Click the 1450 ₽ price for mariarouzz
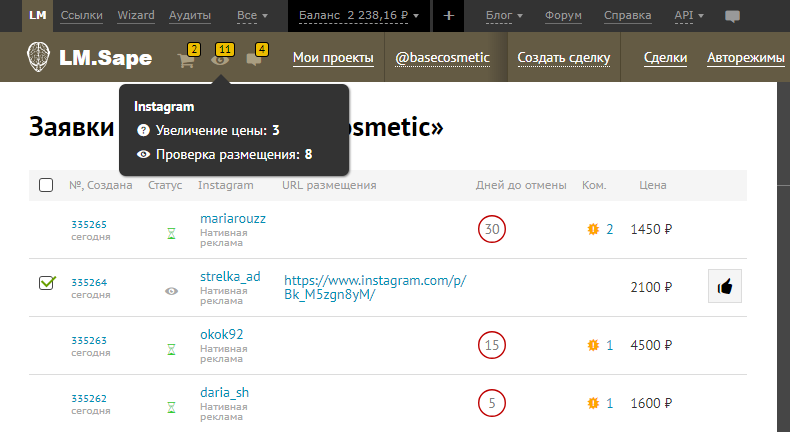Screen dimensions: 790x432 point(651,229)
